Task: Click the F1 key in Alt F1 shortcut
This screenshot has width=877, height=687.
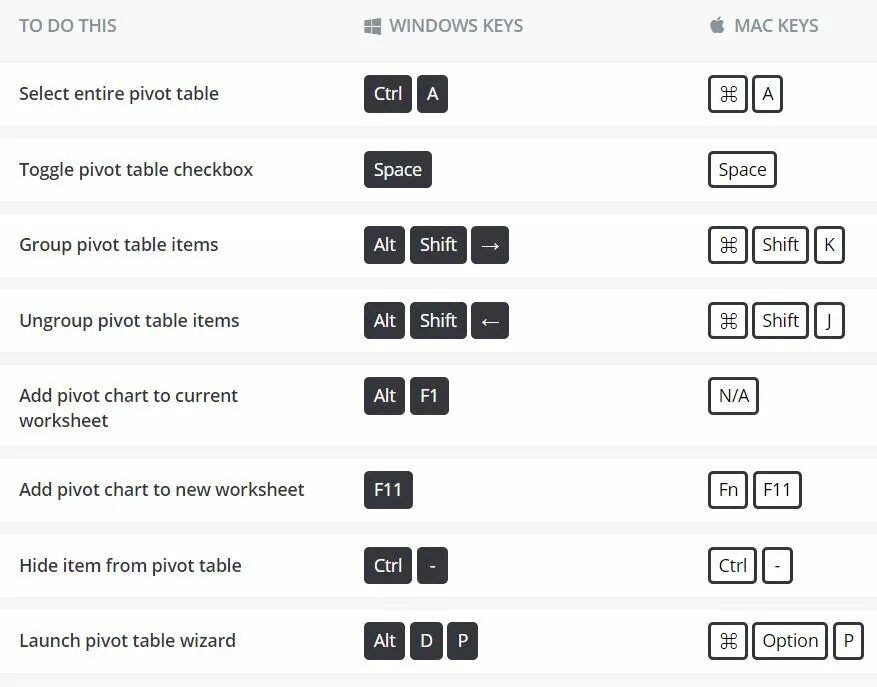Action: tap(429, 396)
